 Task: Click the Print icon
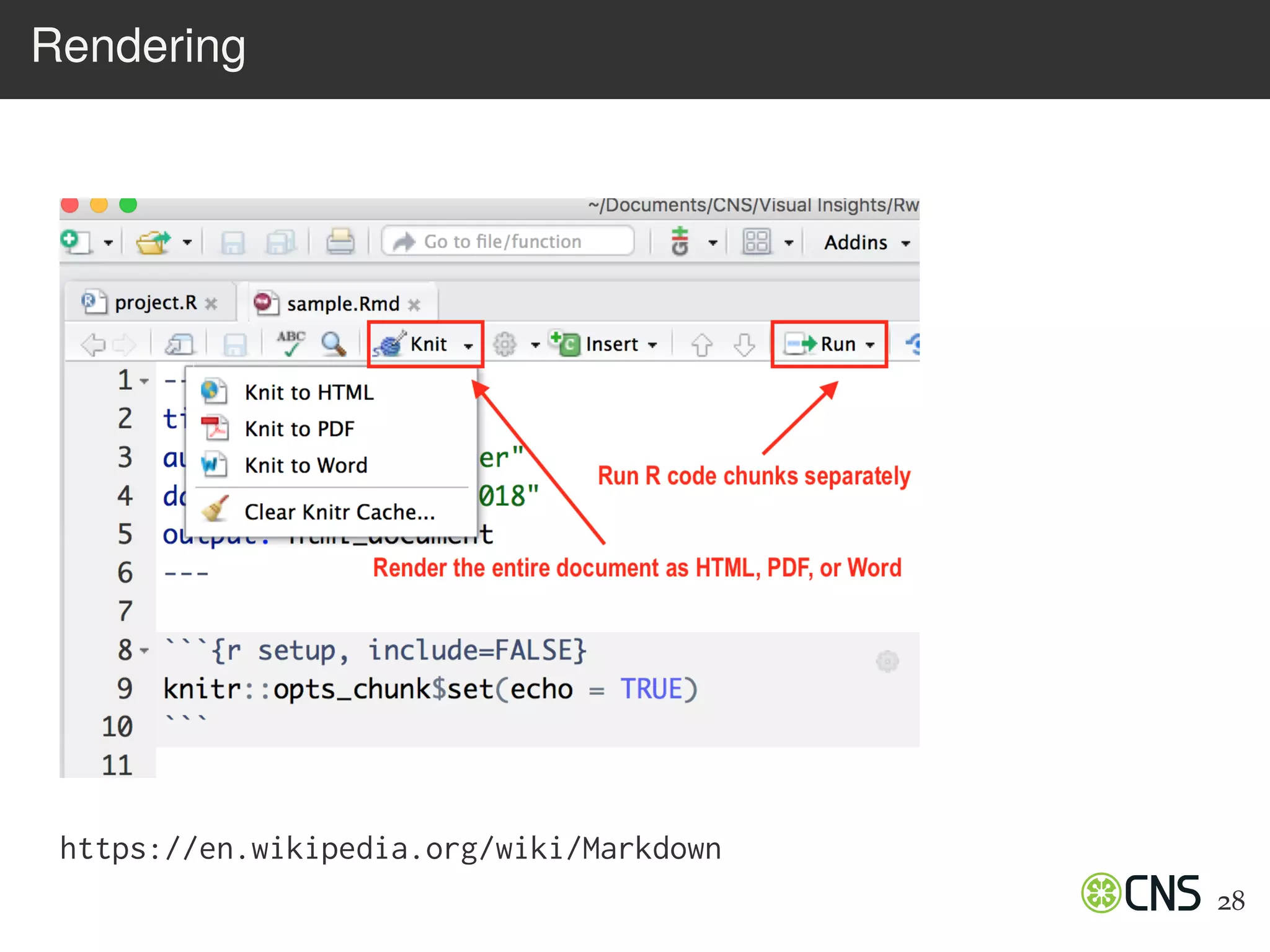pos(340,242)
